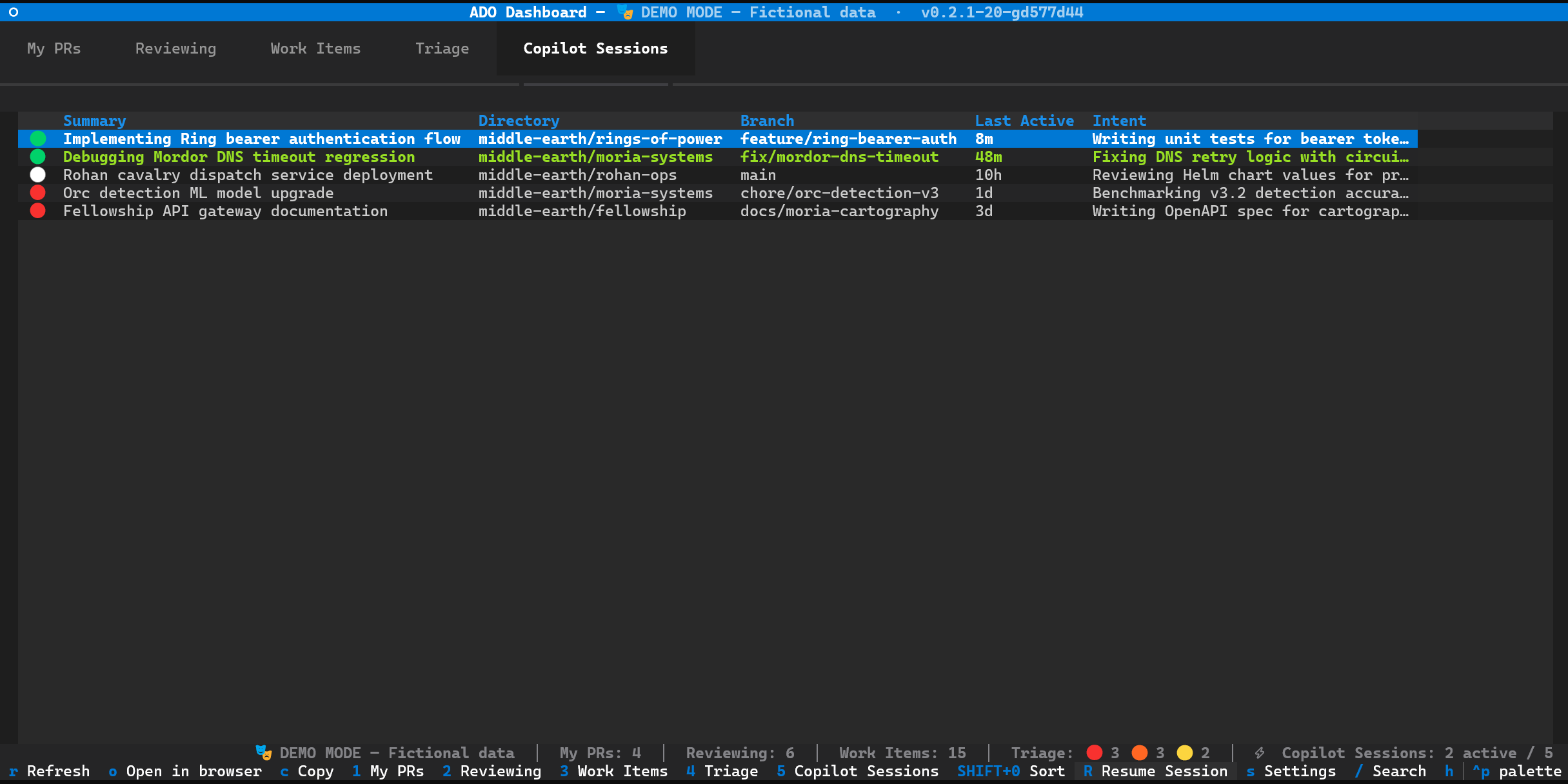Click the SHIFT+O Sort footer shortcut

(x=1011, y=771)
